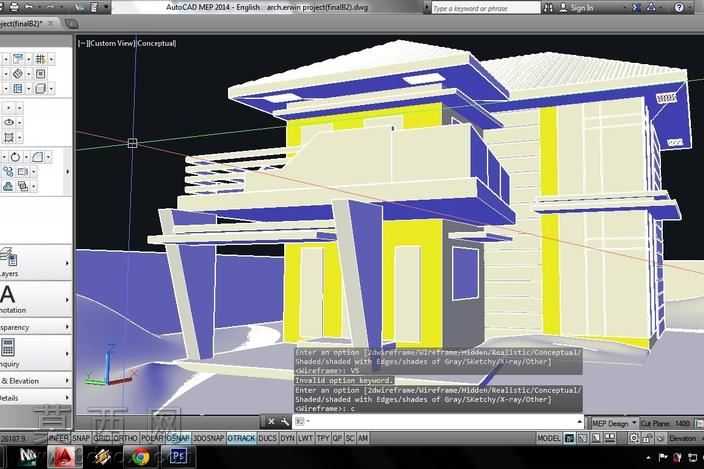The width and height of the screenshot is (704, 469).
Task: Open the AutoCAD taskbar application
Action: [x=64, y=457]
